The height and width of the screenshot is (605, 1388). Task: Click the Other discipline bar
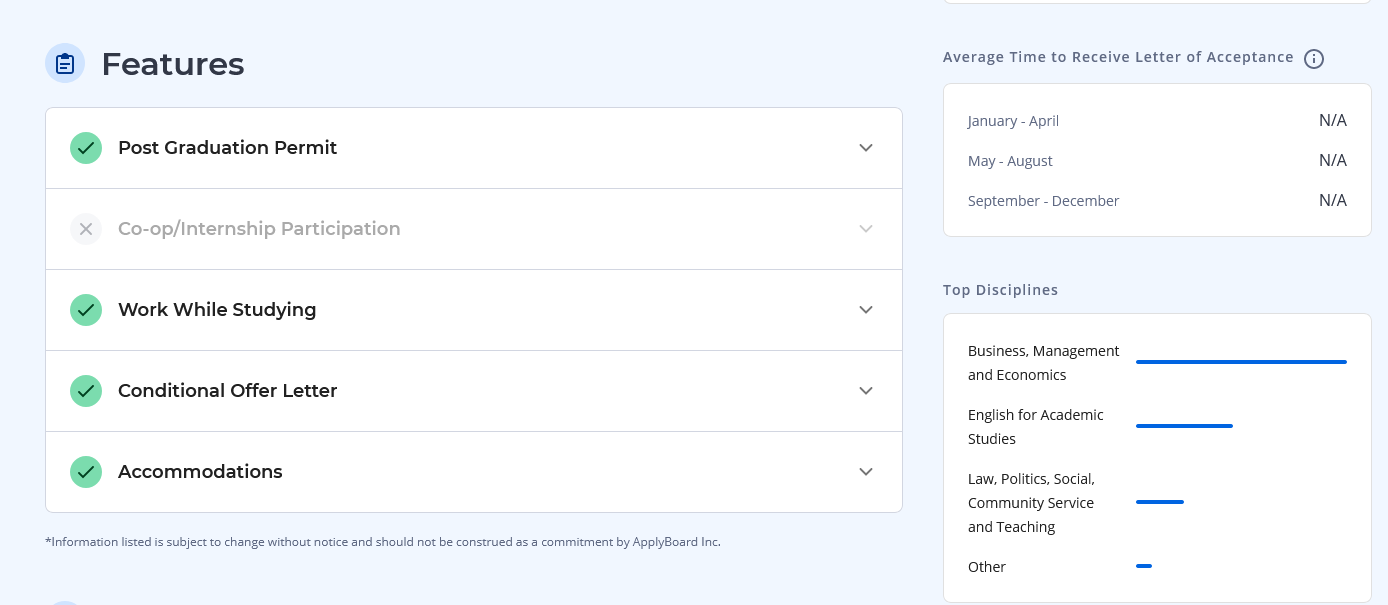(1144, 566)
